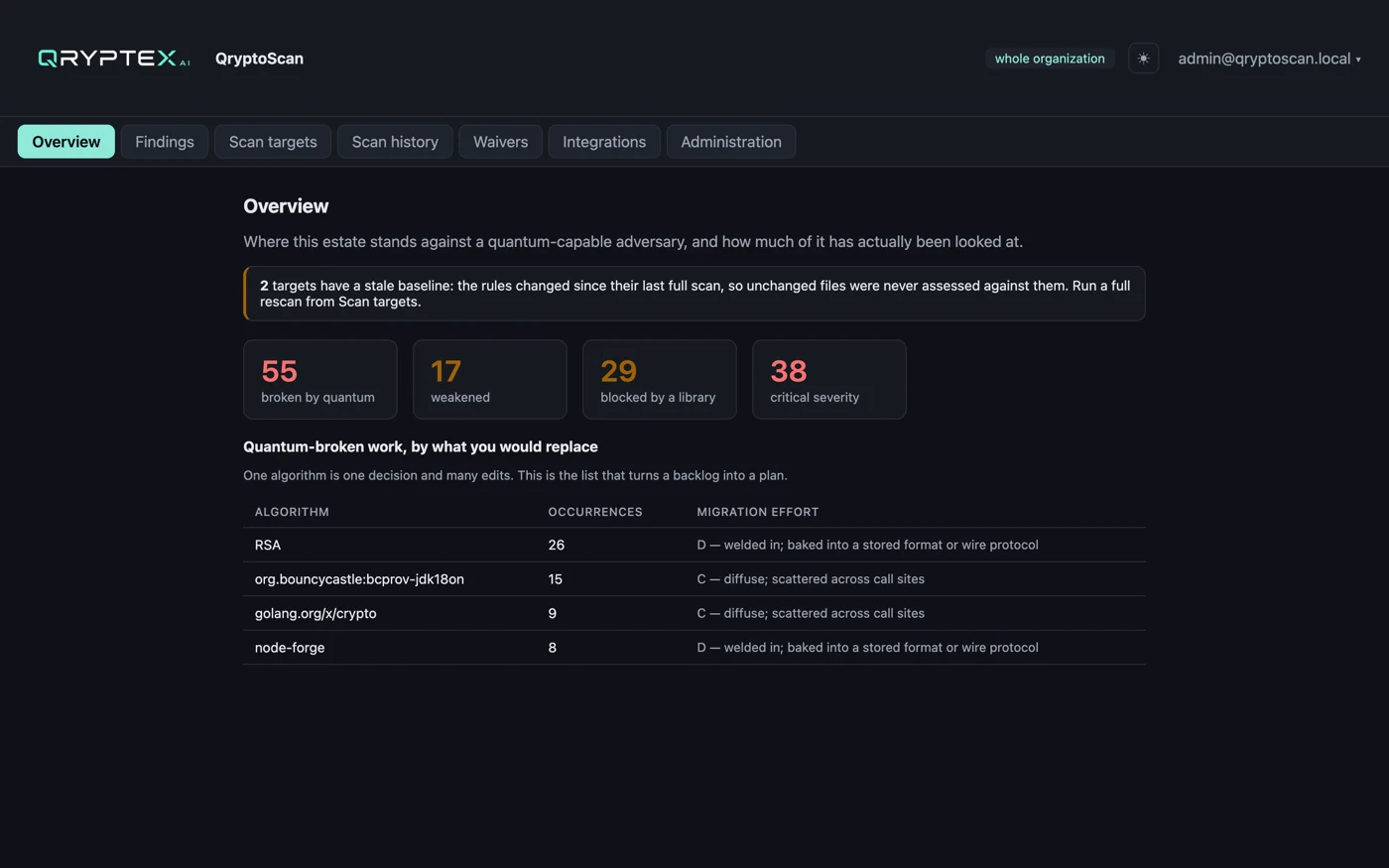The height and width of the screenshot is (868, 1389).
Task: Click the 9 occurrences value for golang crypto
Action: pos(553,613)
